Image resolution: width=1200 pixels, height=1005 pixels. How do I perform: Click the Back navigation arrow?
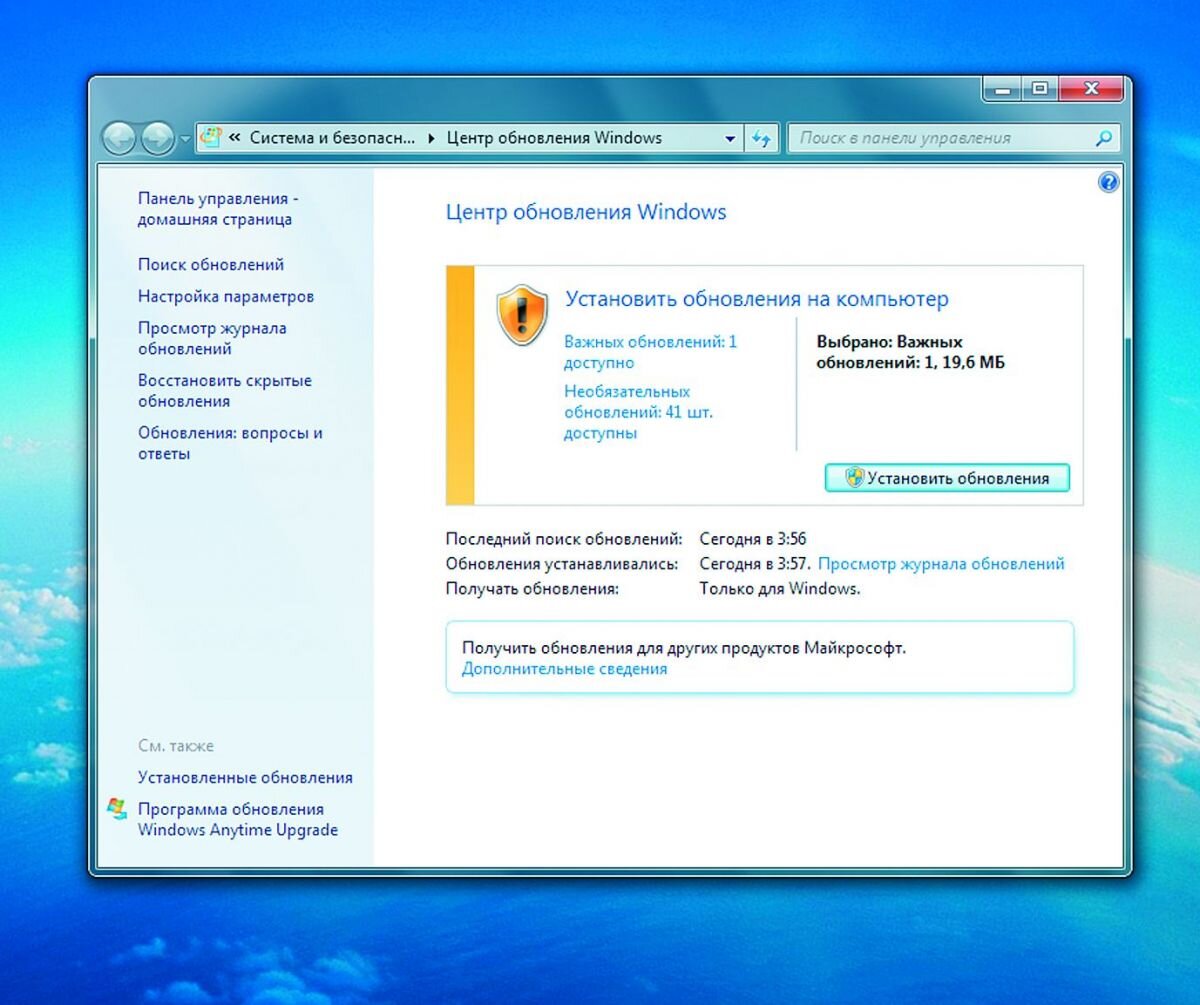click(x=121, y=138)
